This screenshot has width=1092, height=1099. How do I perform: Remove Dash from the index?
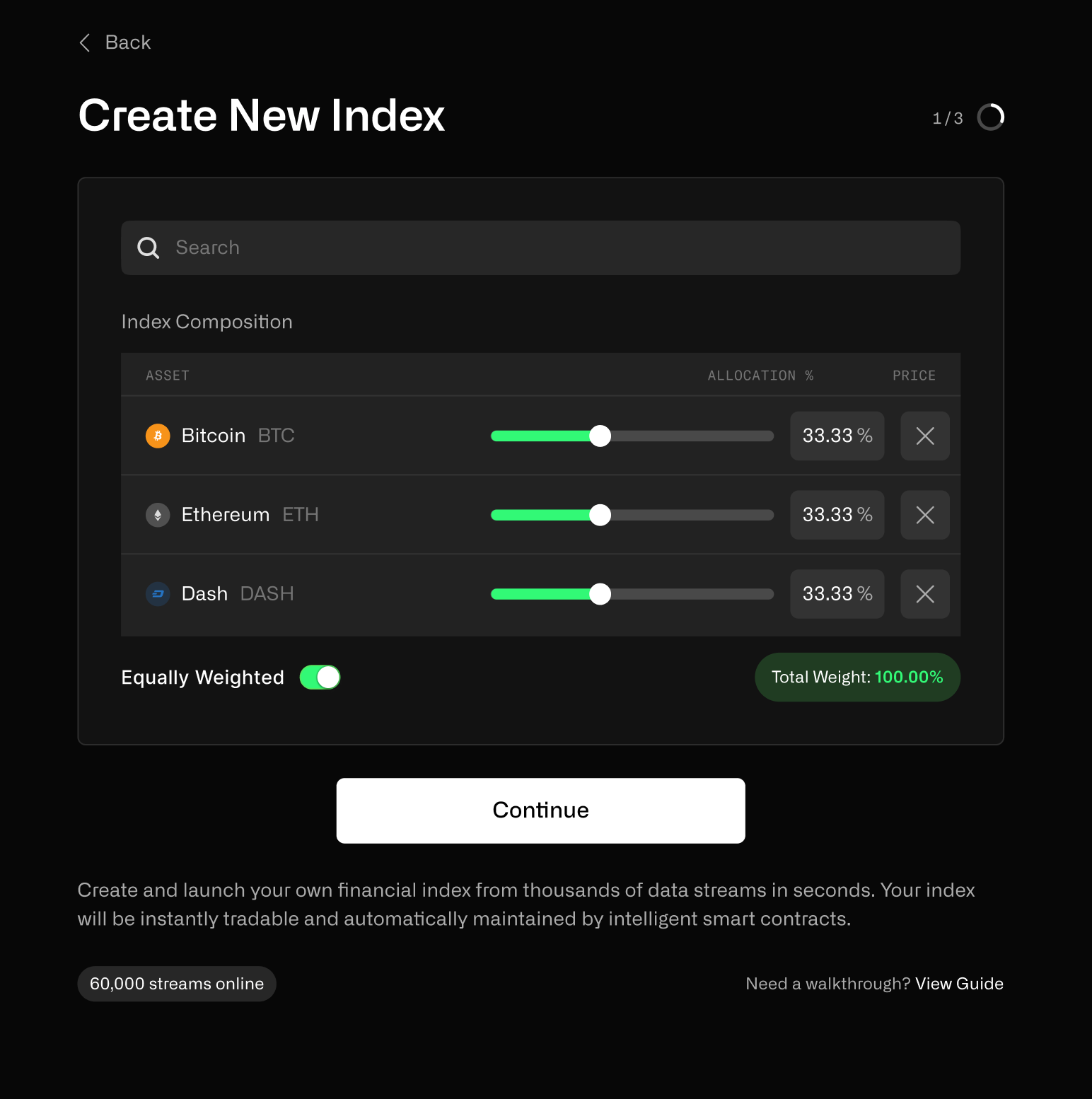pos(925,594)
